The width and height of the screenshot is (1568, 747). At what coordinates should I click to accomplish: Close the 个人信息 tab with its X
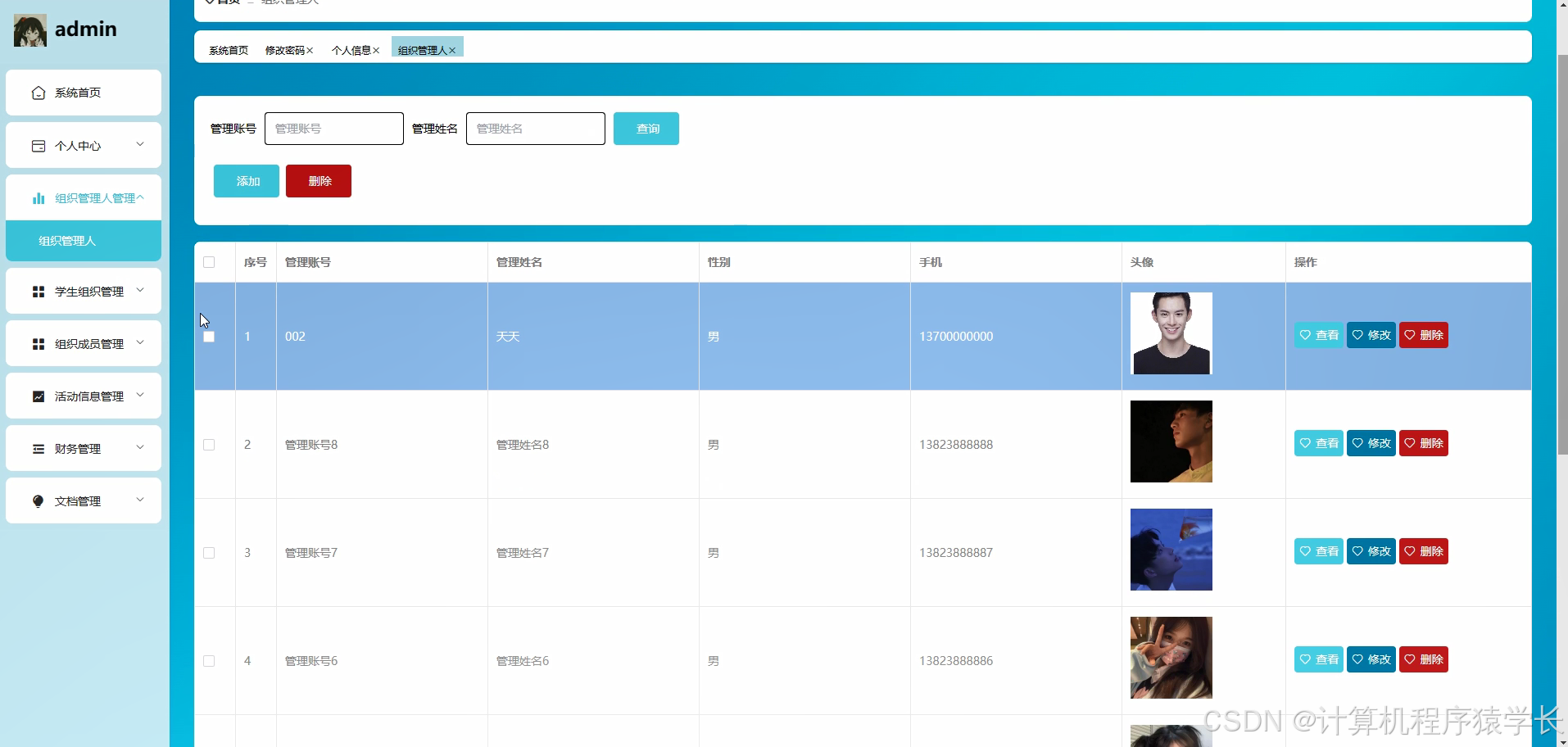click(x=376, y=51)
